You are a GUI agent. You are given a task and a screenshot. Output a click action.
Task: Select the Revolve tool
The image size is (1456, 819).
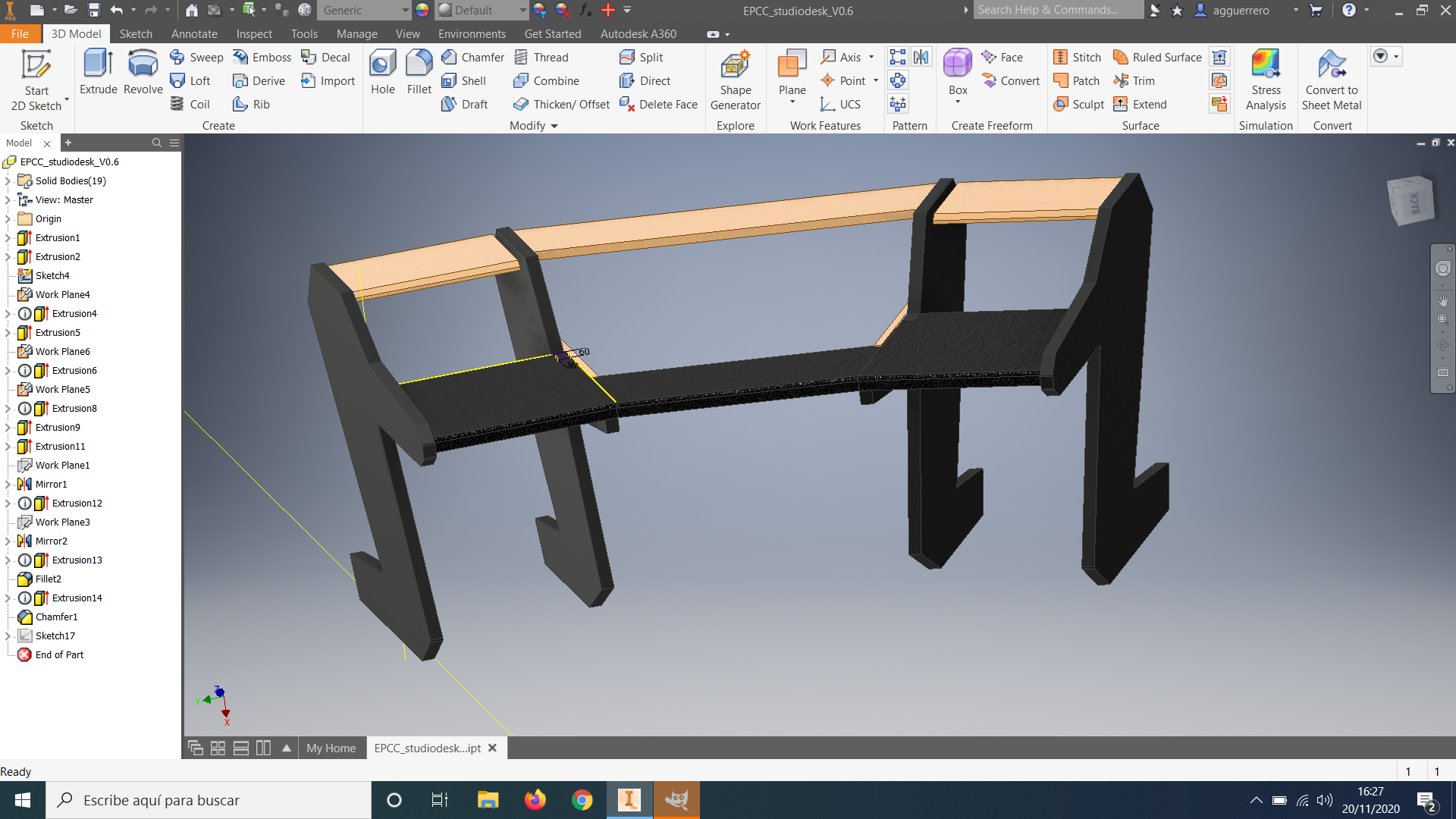click(x=143, y=72)
